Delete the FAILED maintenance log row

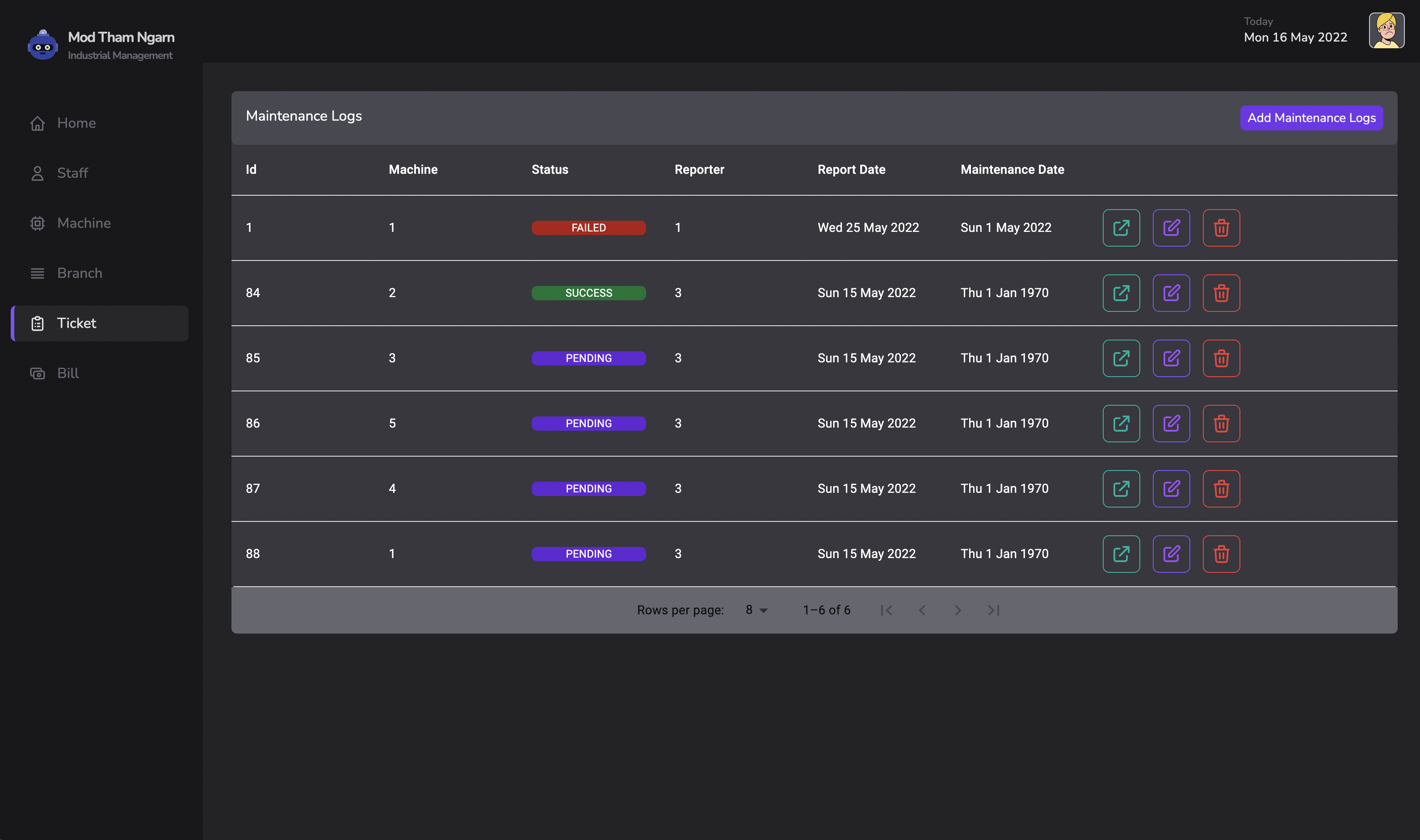coord(1221,227)
